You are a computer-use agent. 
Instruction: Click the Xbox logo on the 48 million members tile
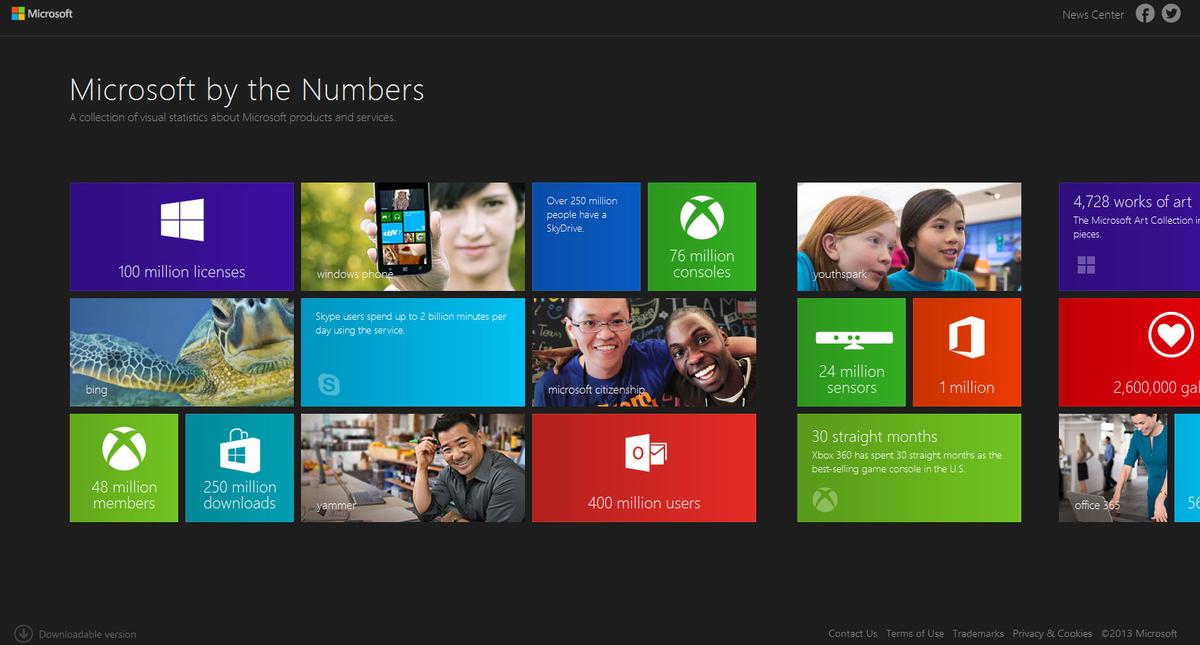pyautogui.click(x=124, y=449)
